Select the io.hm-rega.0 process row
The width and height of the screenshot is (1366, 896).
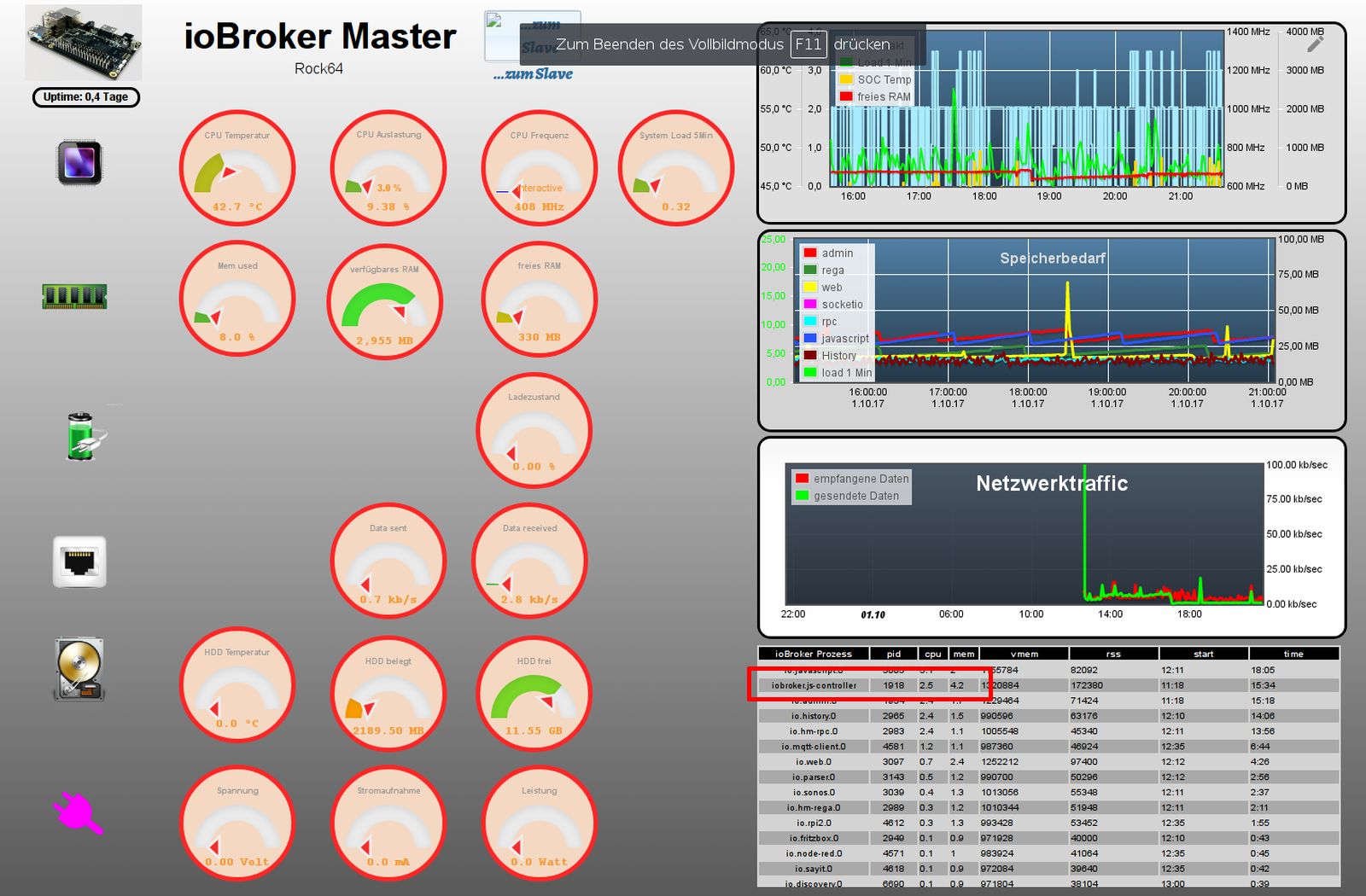pyautogui.click(x=1048, y=808)
